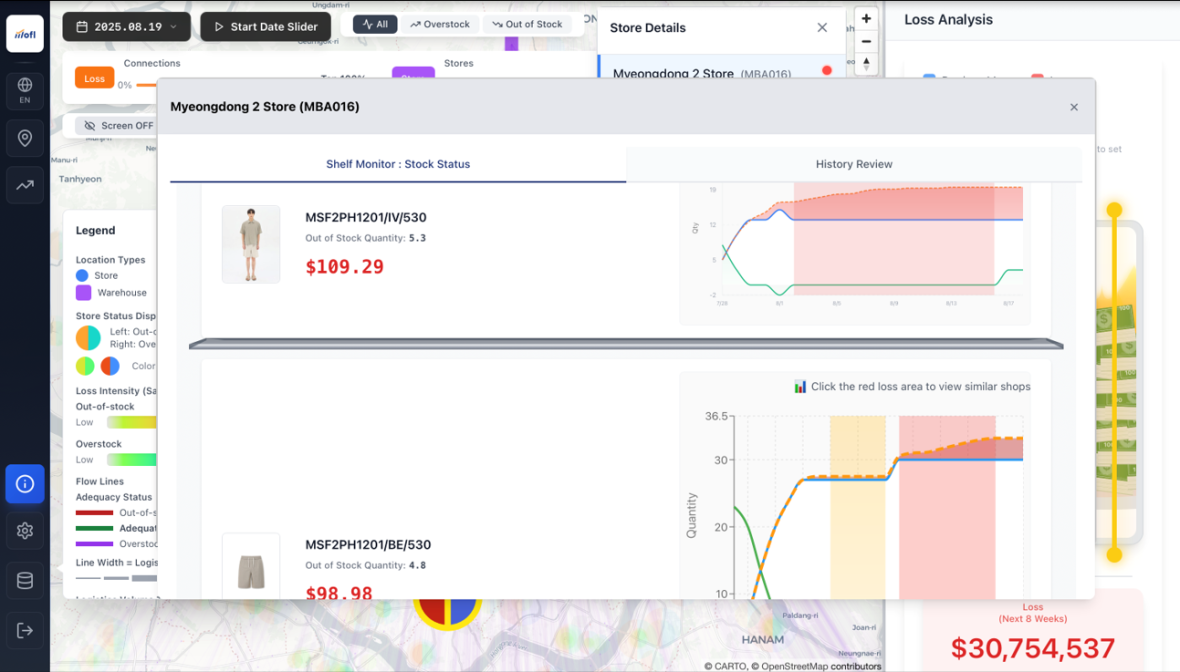The width and height of the screenshot is (1180, 672).
Task: Switch to History Review tab
Action: click(853, 164)
